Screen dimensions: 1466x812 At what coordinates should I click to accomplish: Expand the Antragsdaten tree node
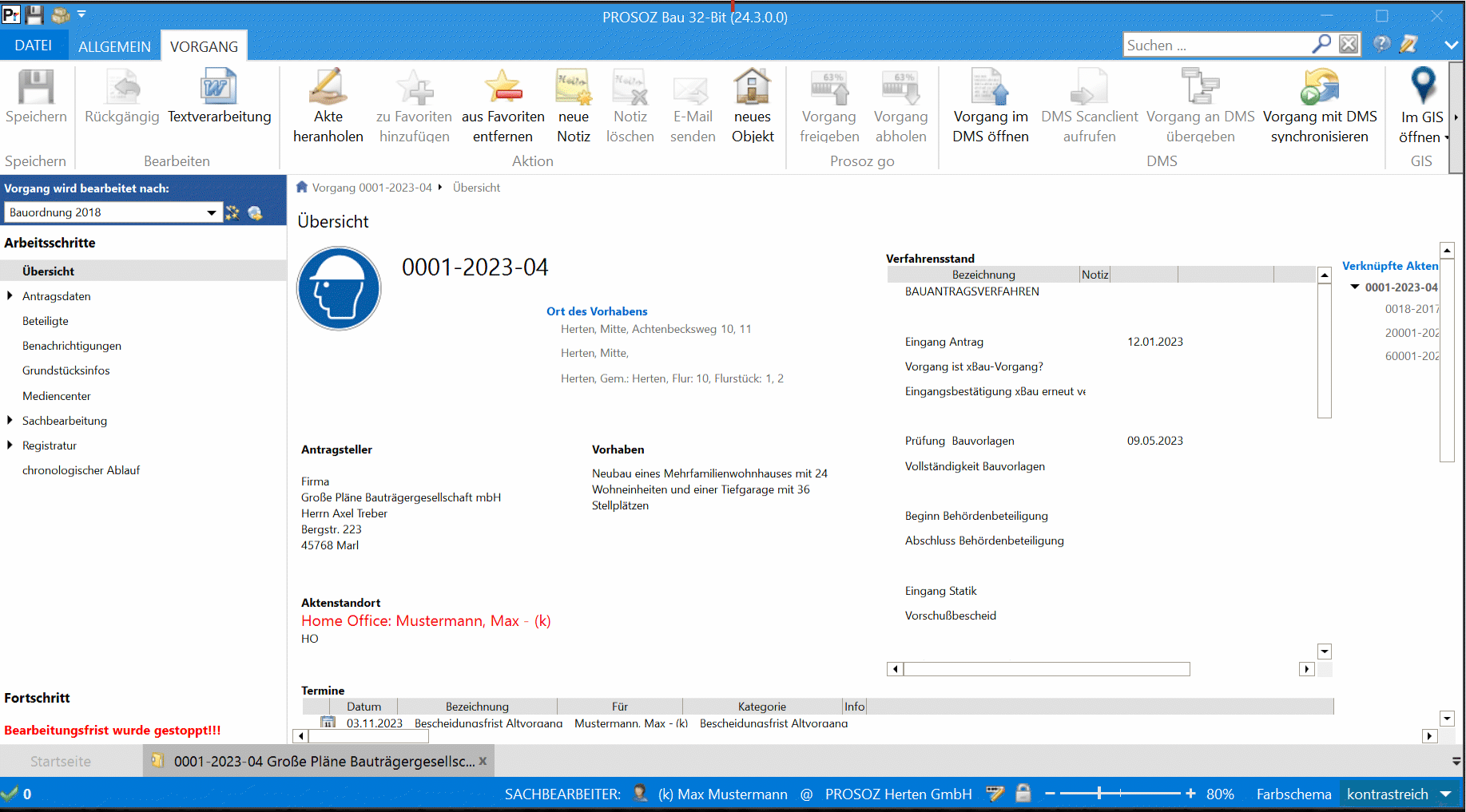[x=10, y=295]
